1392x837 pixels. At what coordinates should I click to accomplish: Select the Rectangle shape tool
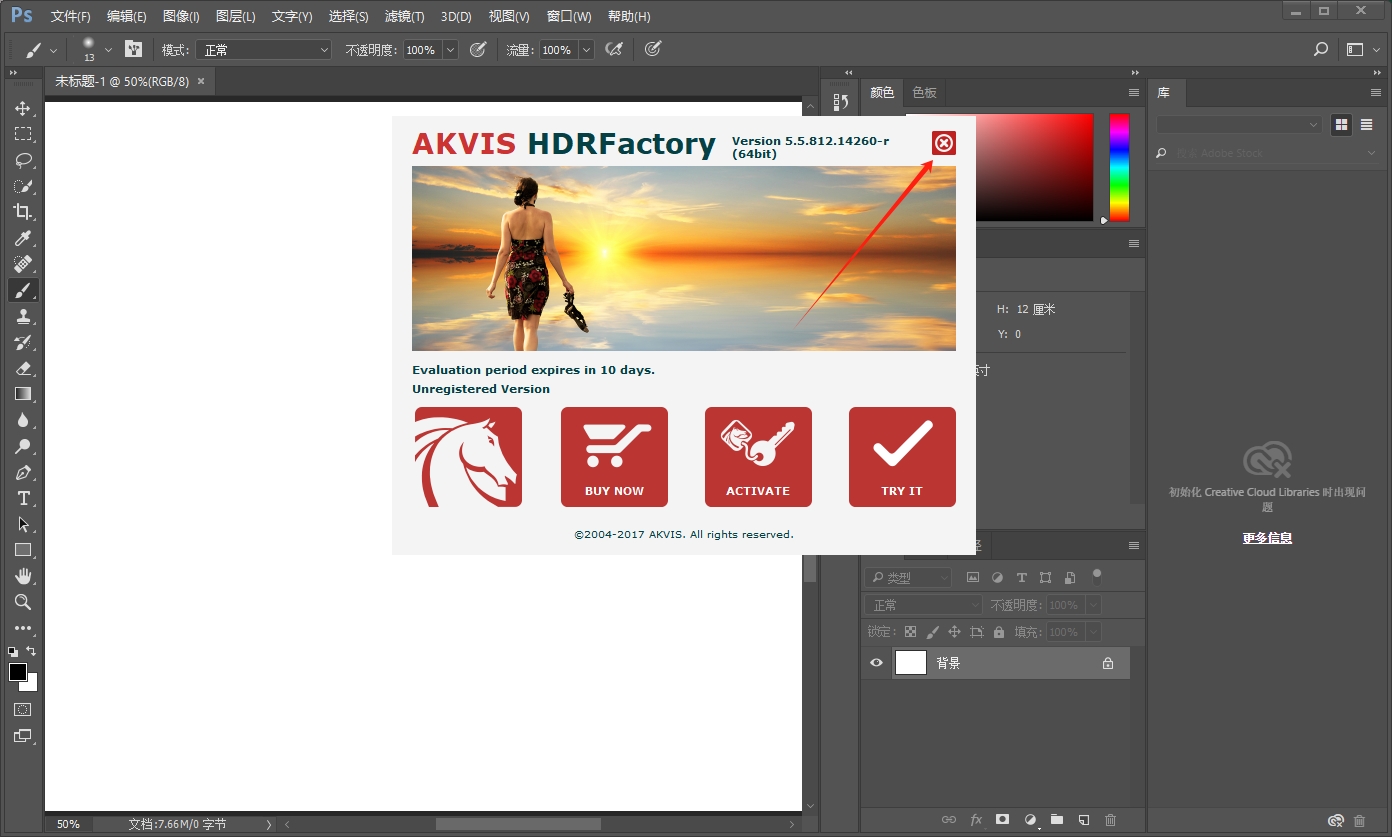23,550
